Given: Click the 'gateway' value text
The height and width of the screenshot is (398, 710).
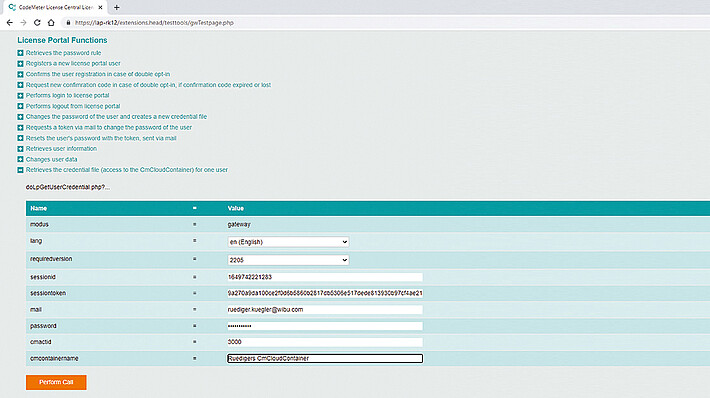Looking at the screenshot, I should [x=239, y=224].
